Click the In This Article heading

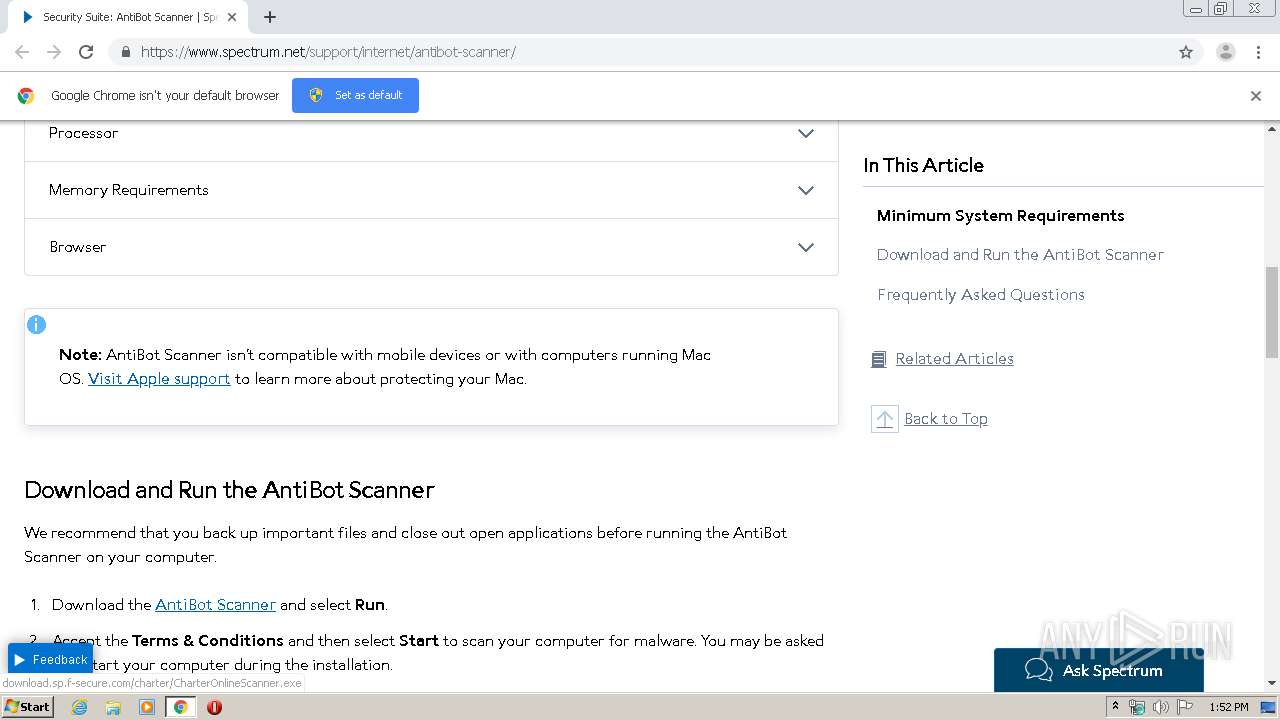[923, 166]
